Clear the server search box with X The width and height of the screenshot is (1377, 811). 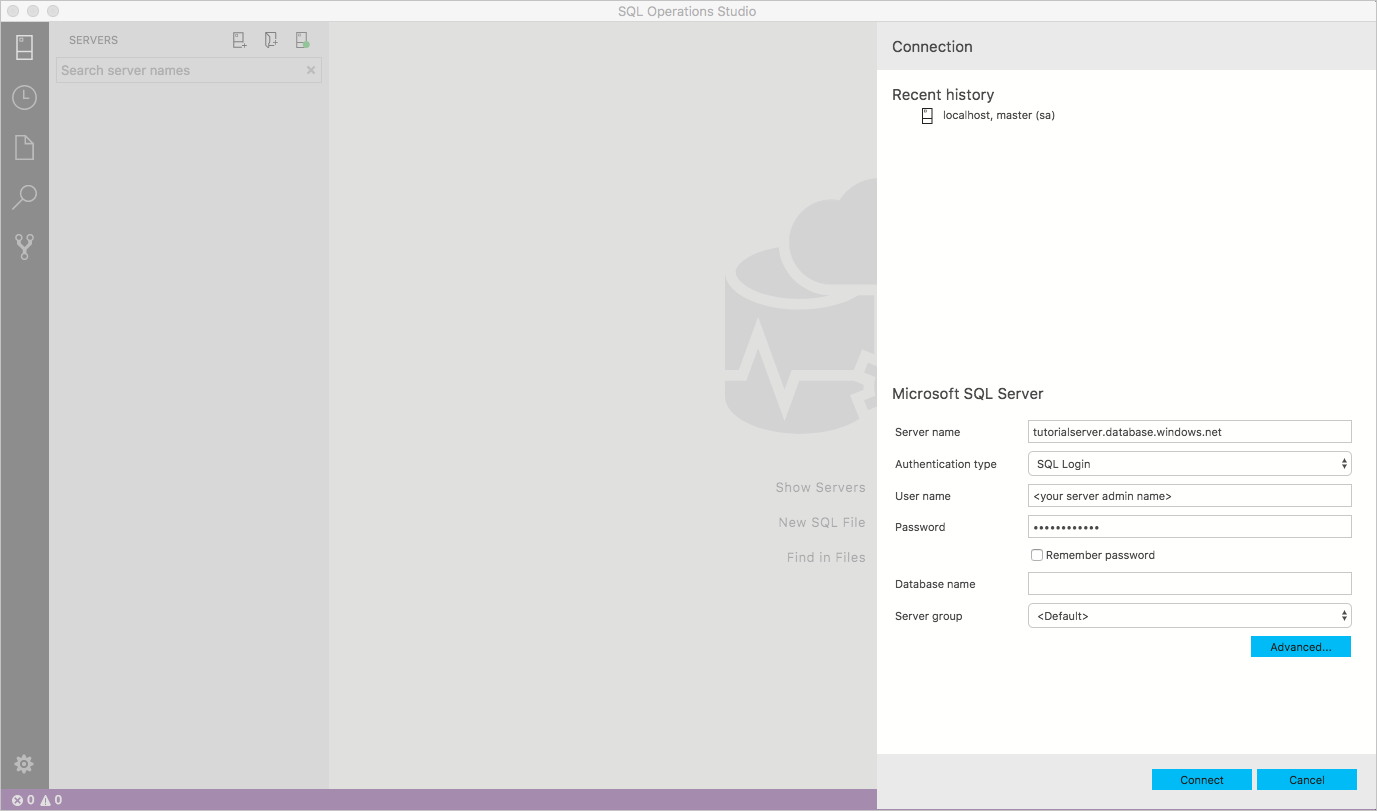(311, 70)
